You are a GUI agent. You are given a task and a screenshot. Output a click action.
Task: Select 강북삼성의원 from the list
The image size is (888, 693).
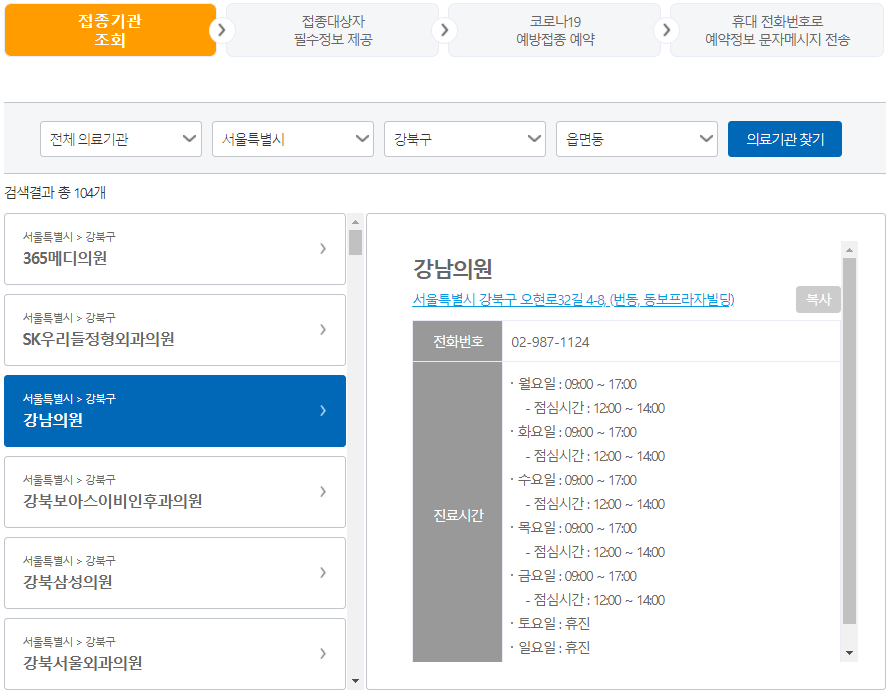175,573
